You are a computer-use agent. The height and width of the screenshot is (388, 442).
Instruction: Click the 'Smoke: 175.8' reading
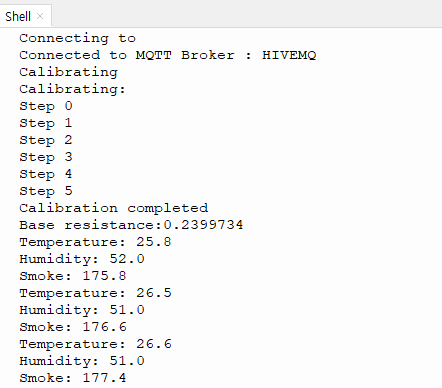pos(73,276)
